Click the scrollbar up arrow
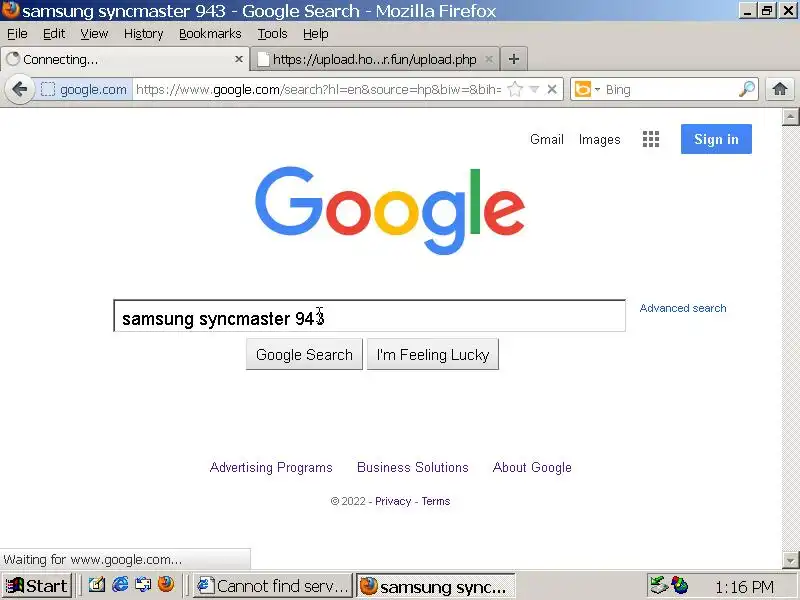Viewport: 800px width, 600px height. pos(790,117)
